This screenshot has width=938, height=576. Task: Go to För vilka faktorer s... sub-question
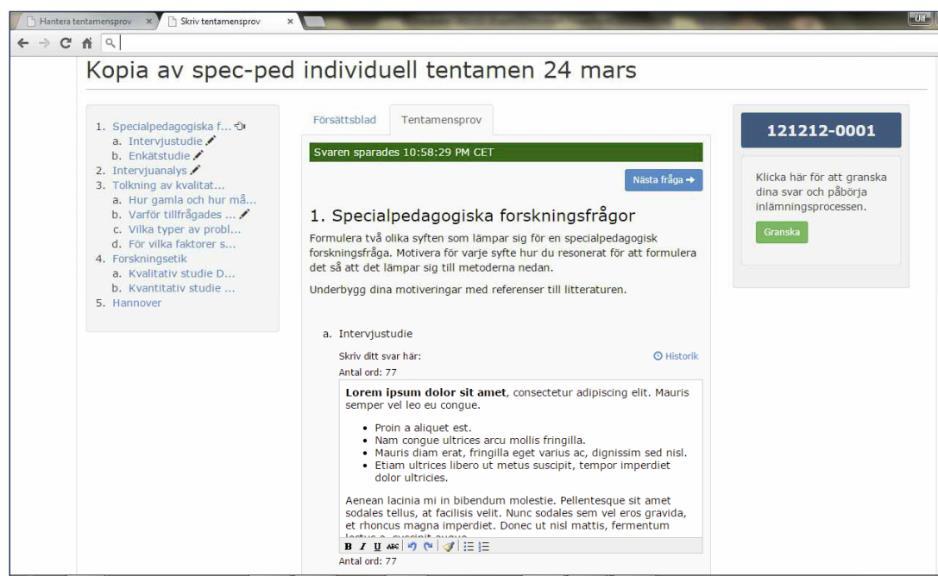coord(182,244)
